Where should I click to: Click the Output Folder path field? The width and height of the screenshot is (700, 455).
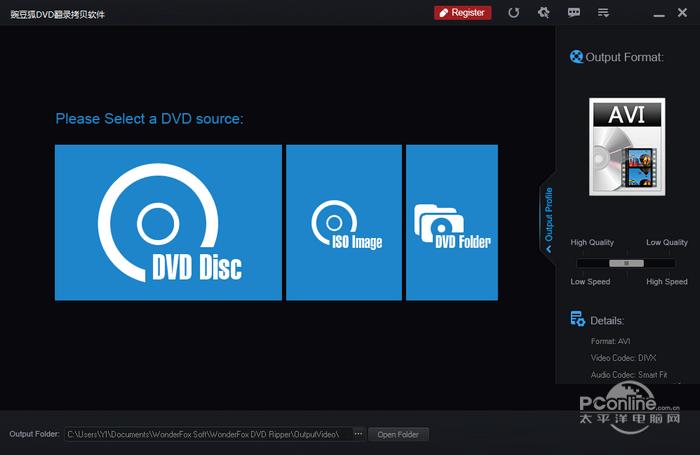pos(208,434)
